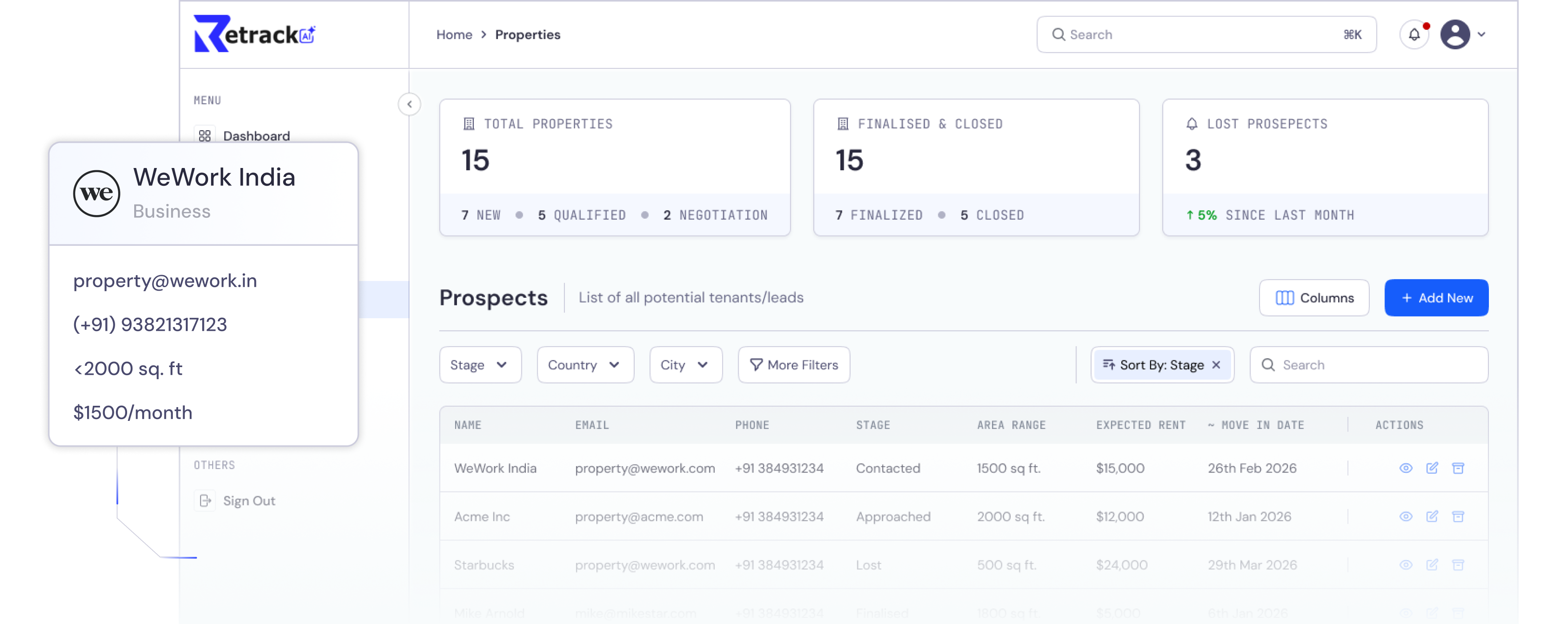
Task: Click the Sign Out icon
Action: pyautogui.click(x=205, y=500)
